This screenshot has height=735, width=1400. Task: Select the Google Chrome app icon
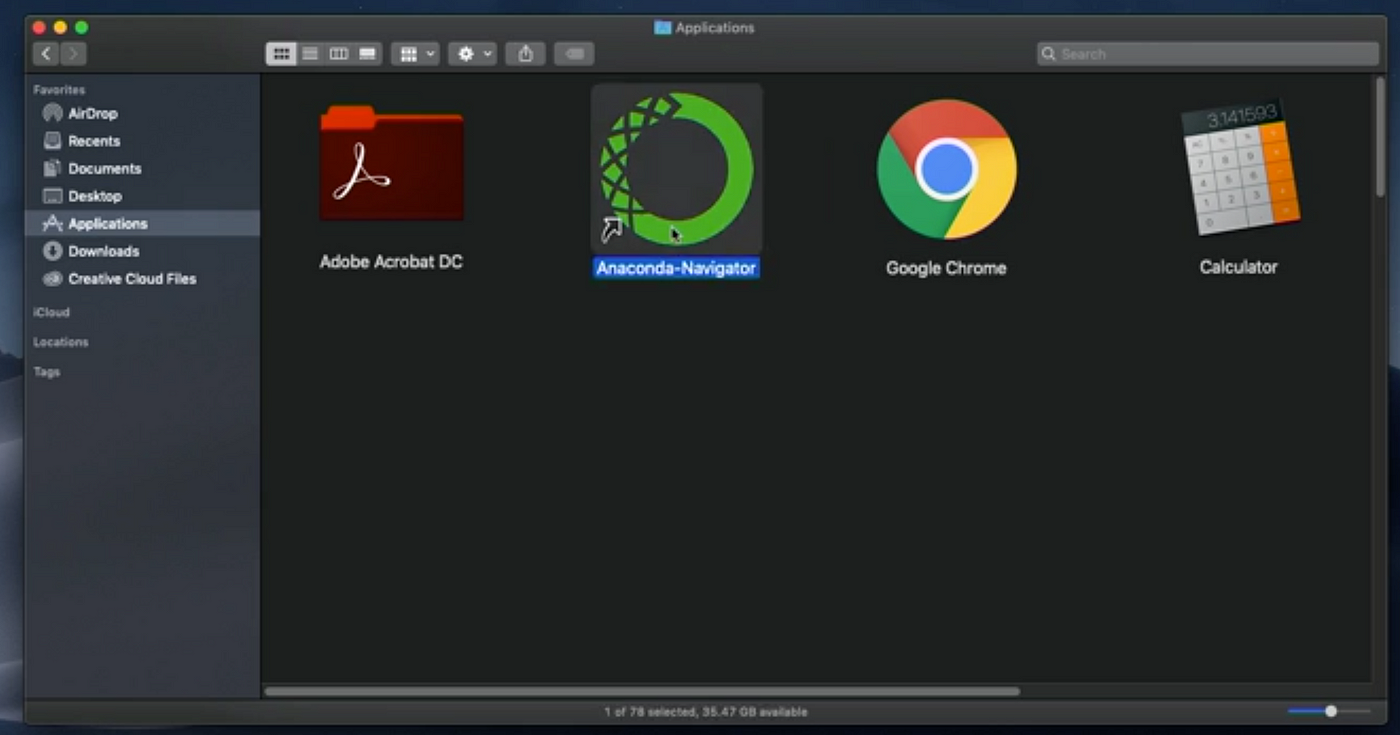coord(946,169)
